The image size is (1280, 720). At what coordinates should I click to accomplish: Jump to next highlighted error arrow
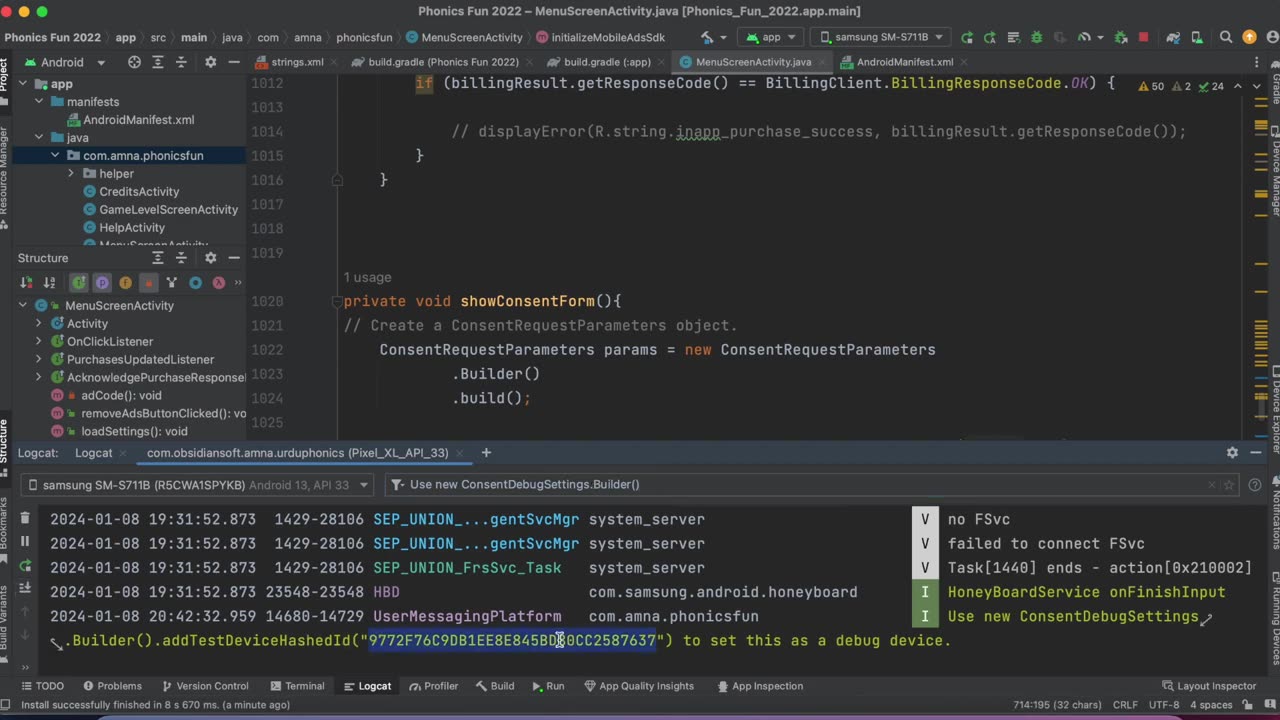coord(1258,86)
